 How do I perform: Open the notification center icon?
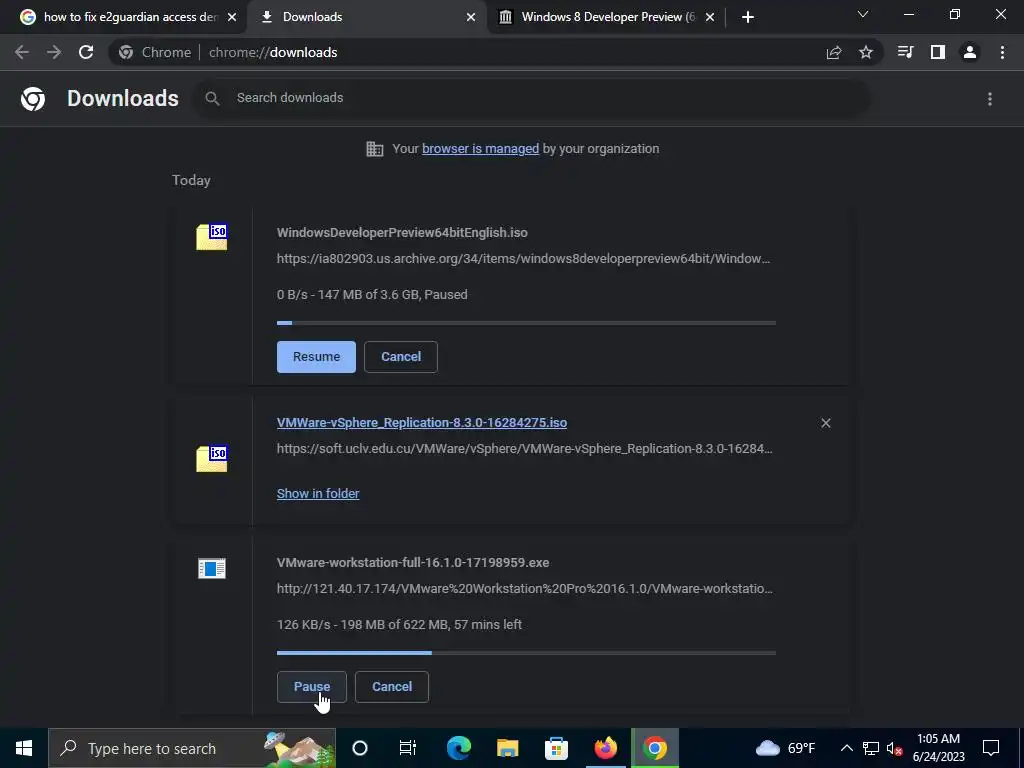pyautogui.click(x=991, y=748)
